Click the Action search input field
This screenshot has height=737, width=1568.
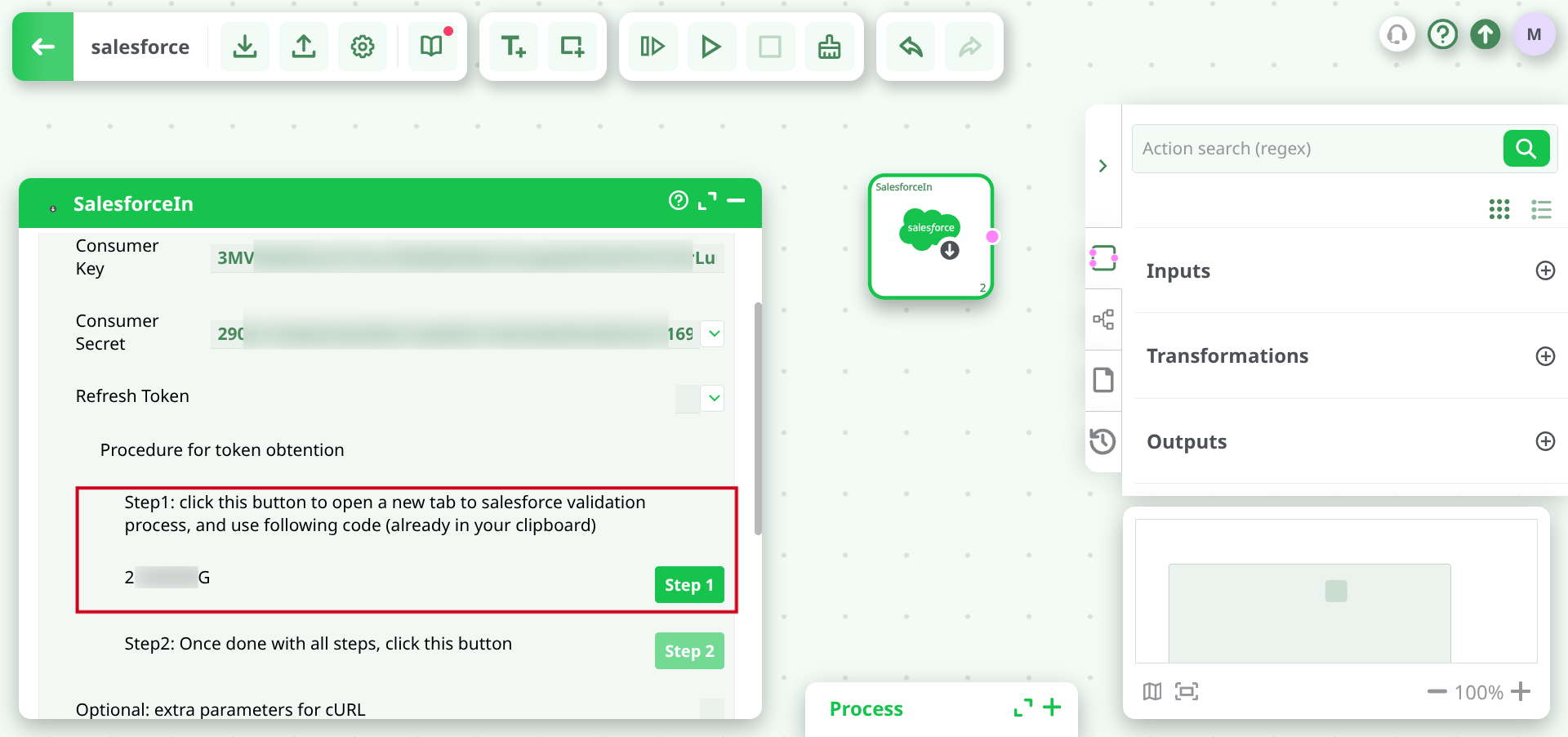coord(1318,149)
